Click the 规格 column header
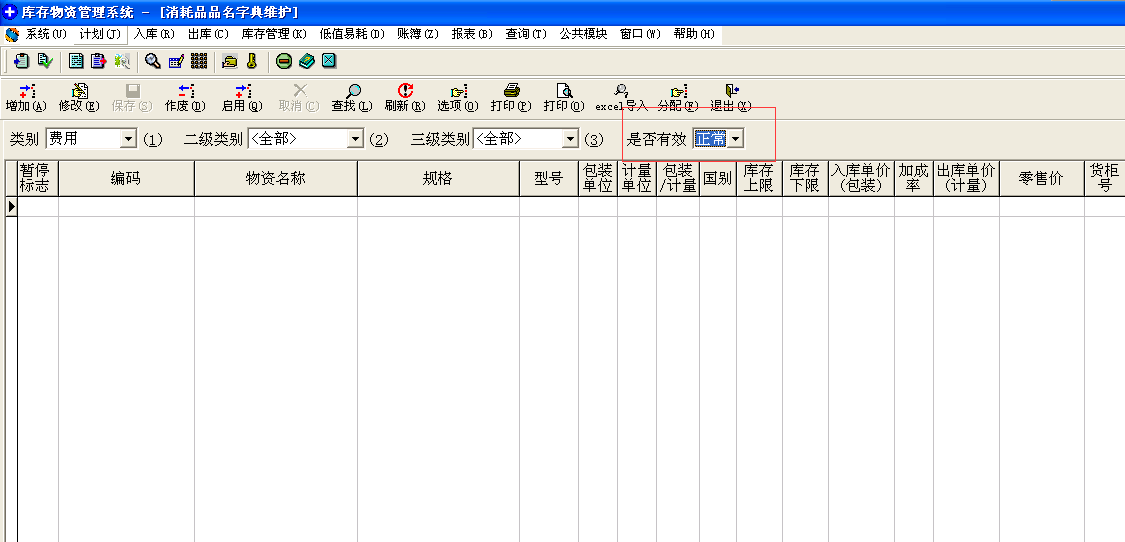1125x542 pixels. [x=438, y=179]
